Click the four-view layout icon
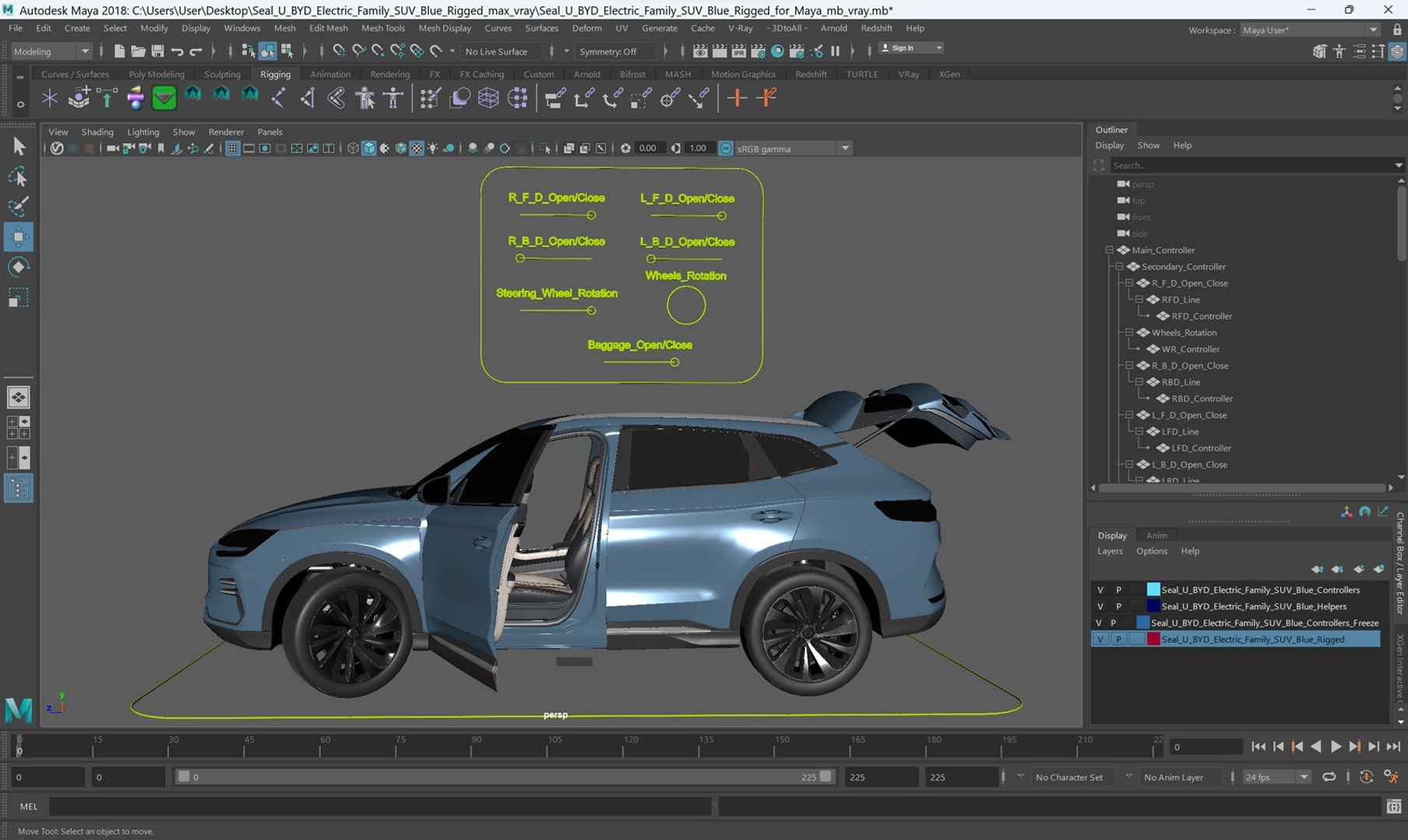Image resolution: width=1408 pixels, height=840 pixels. 19,427
